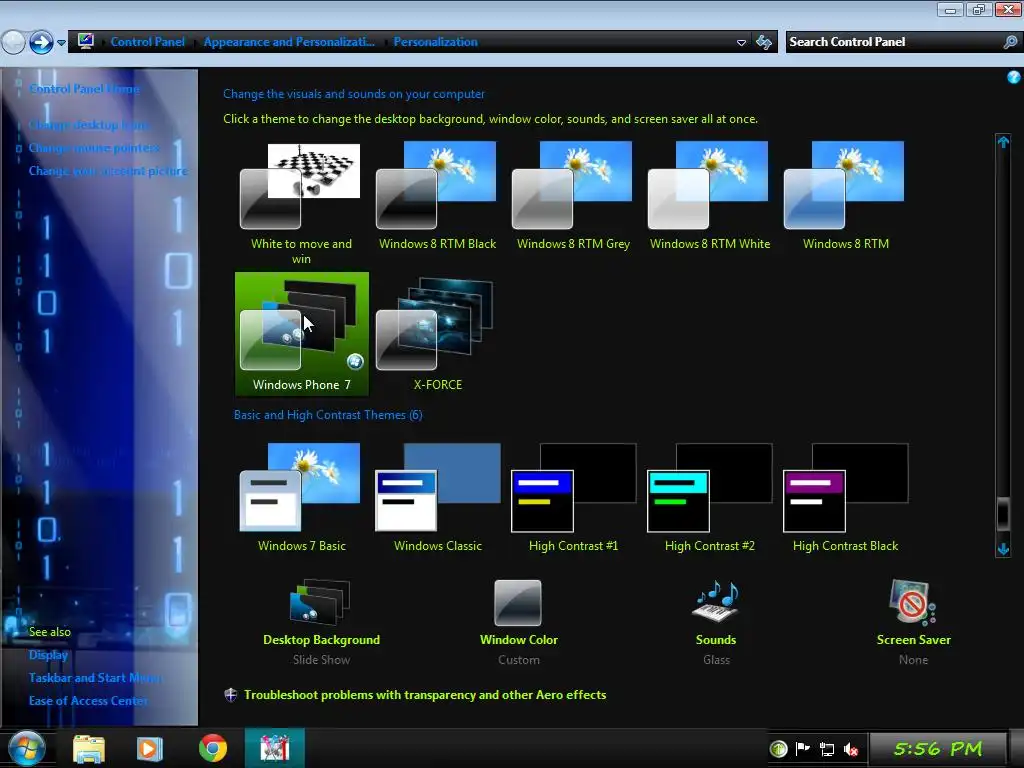Open Desktop Background settings icon

coord(320,601)
